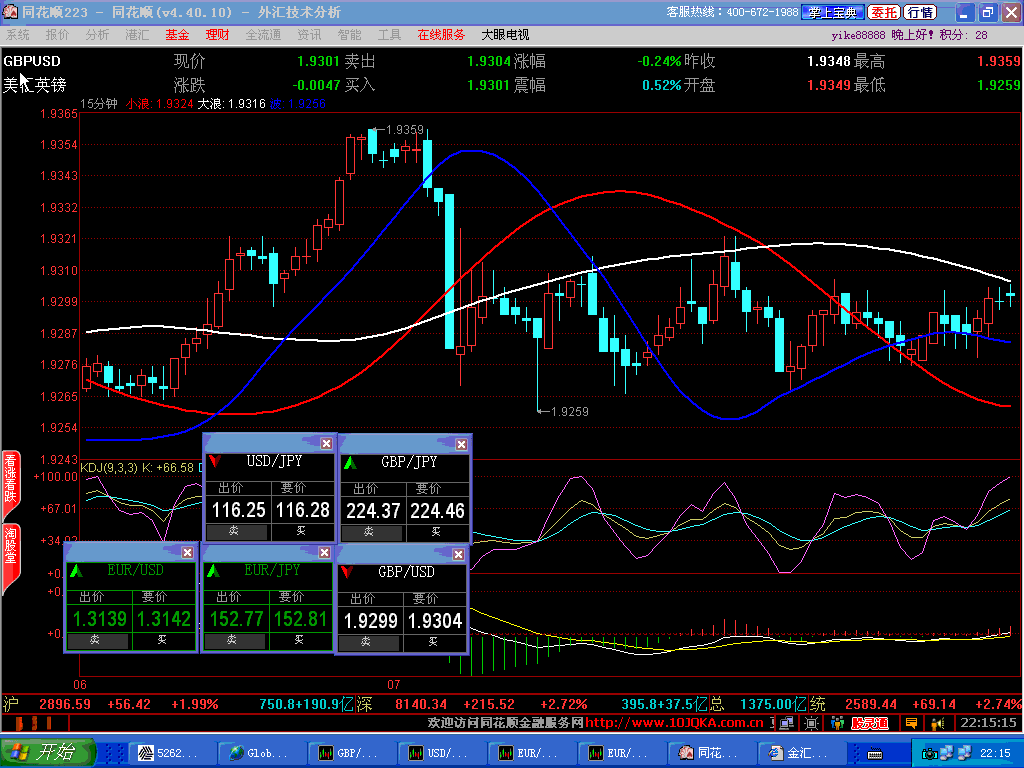Viewport: 1024px width, 768px height.
Task: Open the 在线服务 menu
Action: click(x=441, y=35)
